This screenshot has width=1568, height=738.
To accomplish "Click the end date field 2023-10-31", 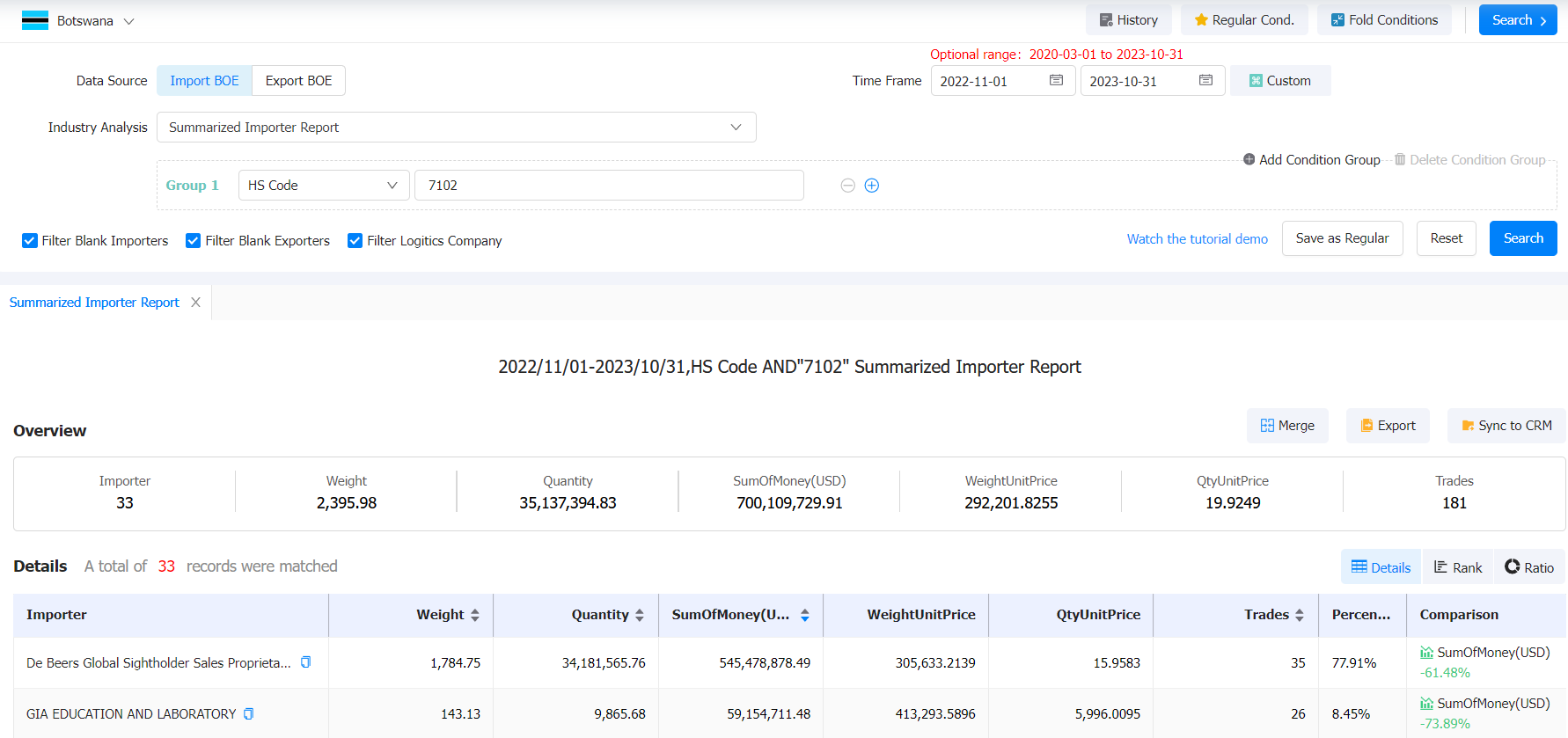I will click(x=1153, y=81).
